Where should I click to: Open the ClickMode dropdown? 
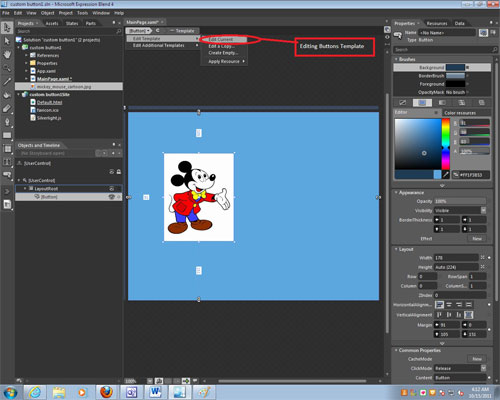(x=483, y=368)
